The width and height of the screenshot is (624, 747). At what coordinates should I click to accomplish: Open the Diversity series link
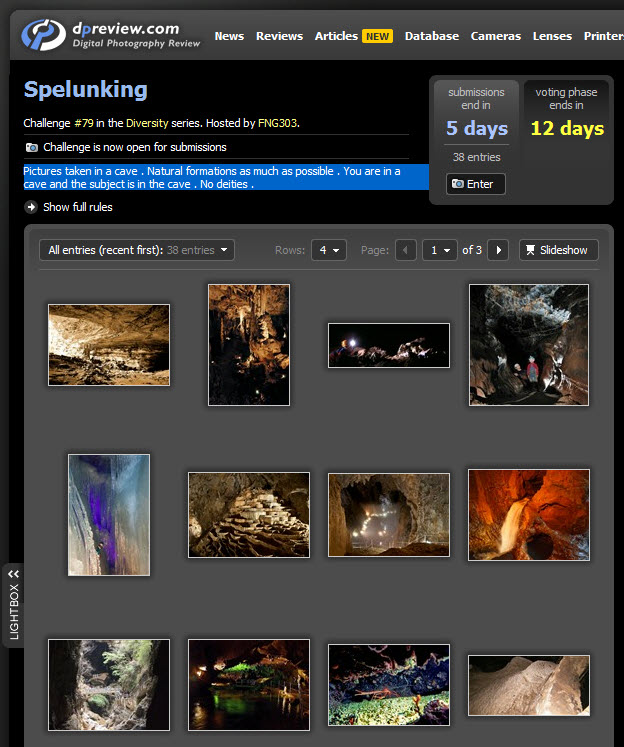(147, 123)
